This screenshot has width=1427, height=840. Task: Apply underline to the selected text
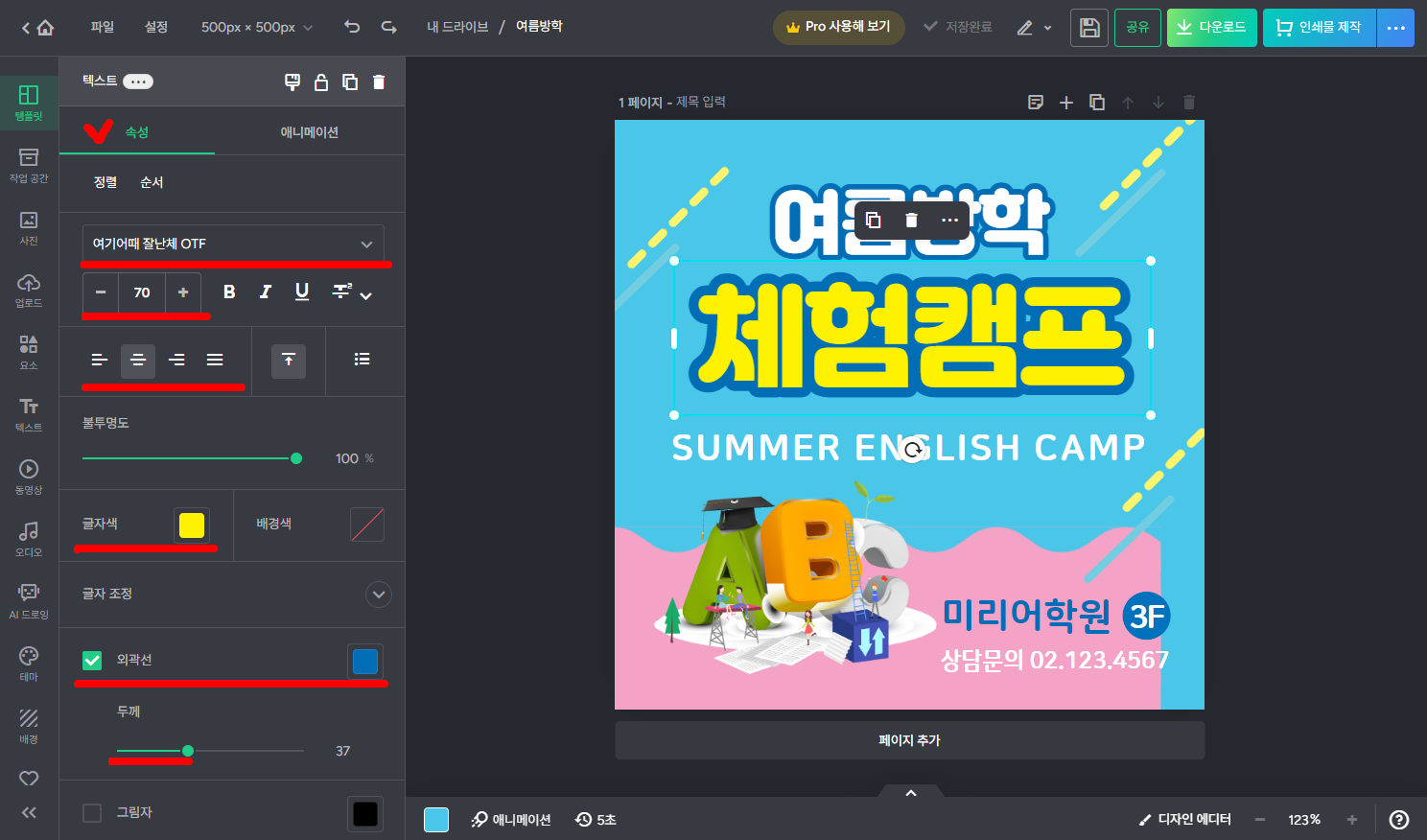[301, 292]
